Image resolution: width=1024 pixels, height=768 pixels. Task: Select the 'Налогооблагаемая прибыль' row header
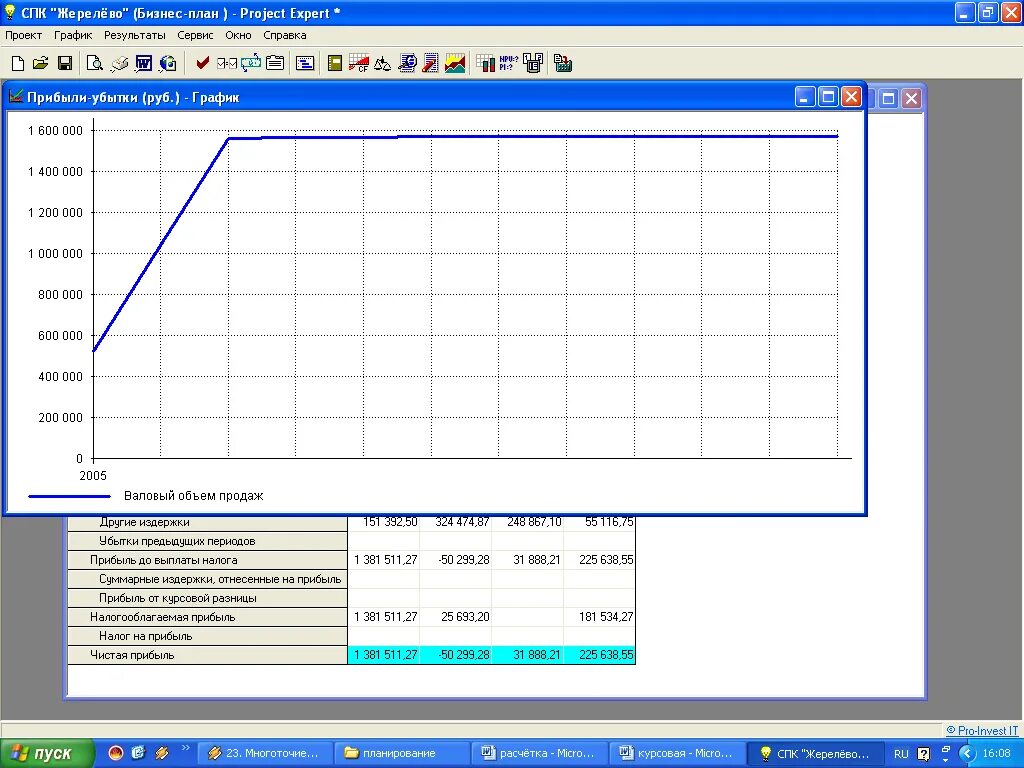[208, 617]
